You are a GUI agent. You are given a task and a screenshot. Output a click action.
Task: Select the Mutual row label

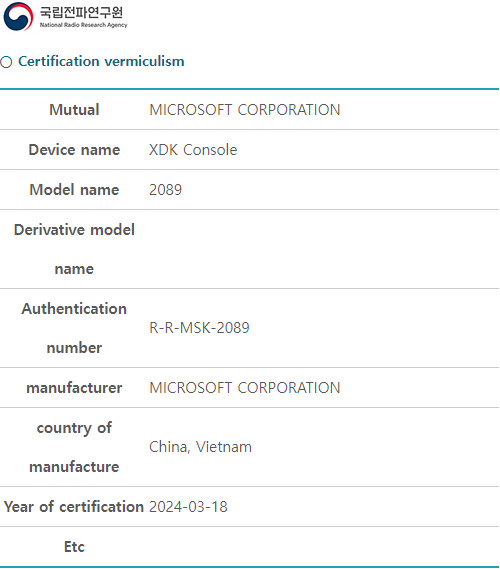click(x=74, y=110)
